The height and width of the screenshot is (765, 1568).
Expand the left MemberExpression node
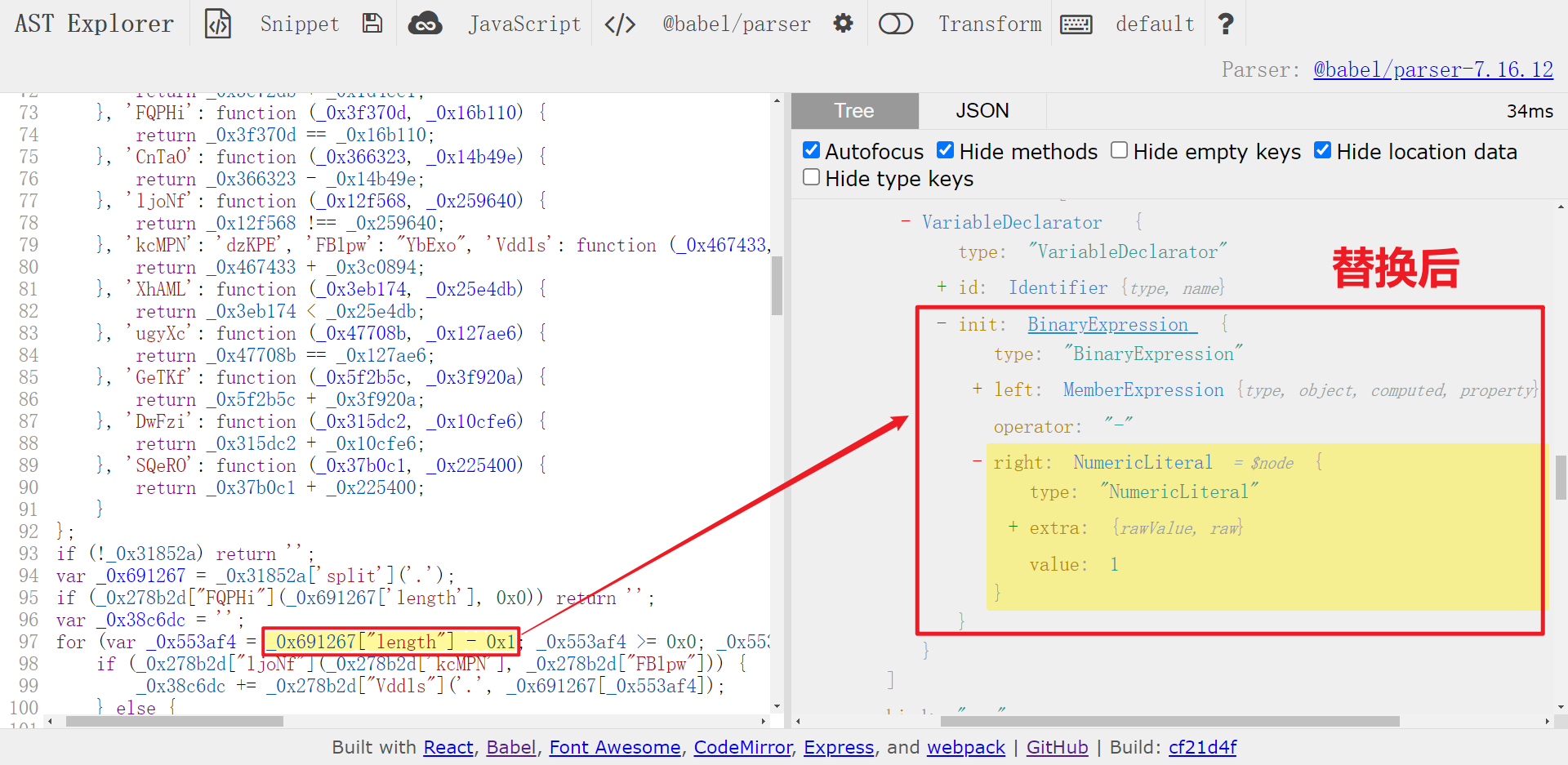[x=978, y=389]
